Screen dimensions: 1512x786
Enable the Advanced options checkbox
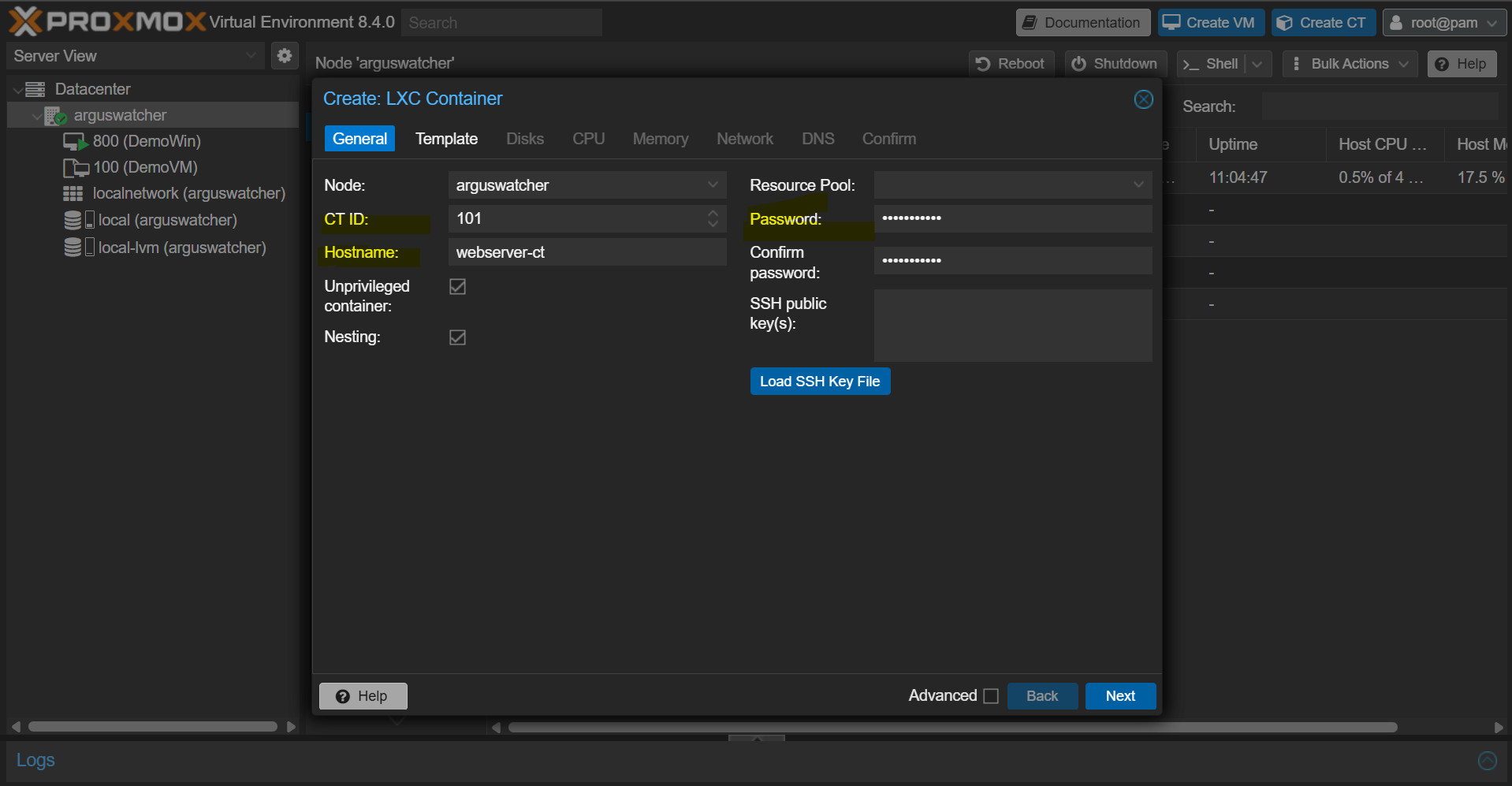click(991, 696)
